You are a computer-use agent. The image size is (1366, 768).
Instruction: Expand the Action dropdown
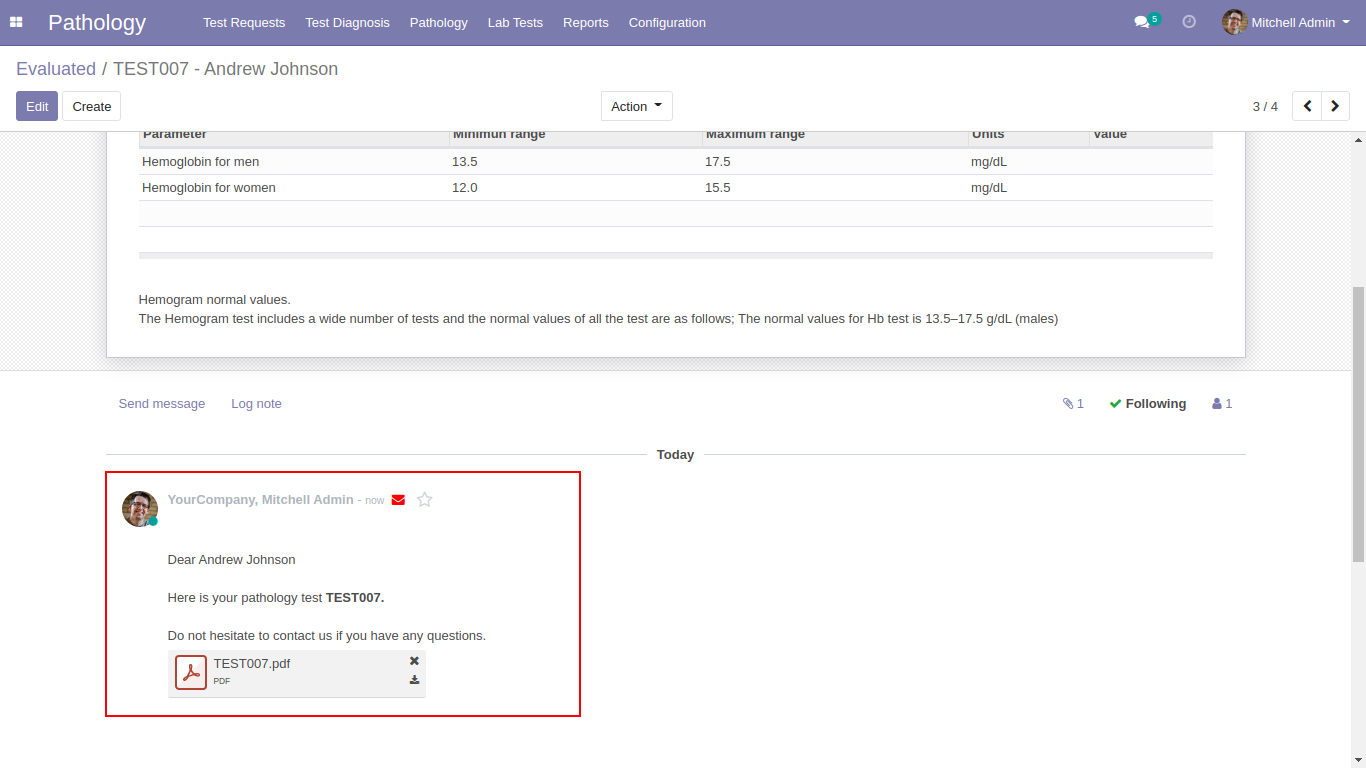636,106
